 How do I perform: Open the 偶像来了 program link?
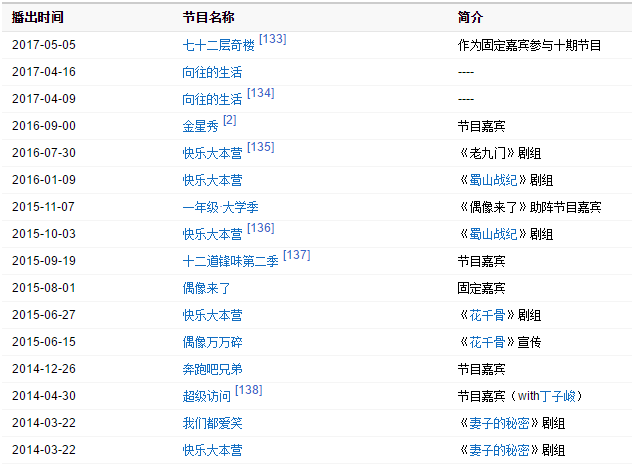coord(206,288)
